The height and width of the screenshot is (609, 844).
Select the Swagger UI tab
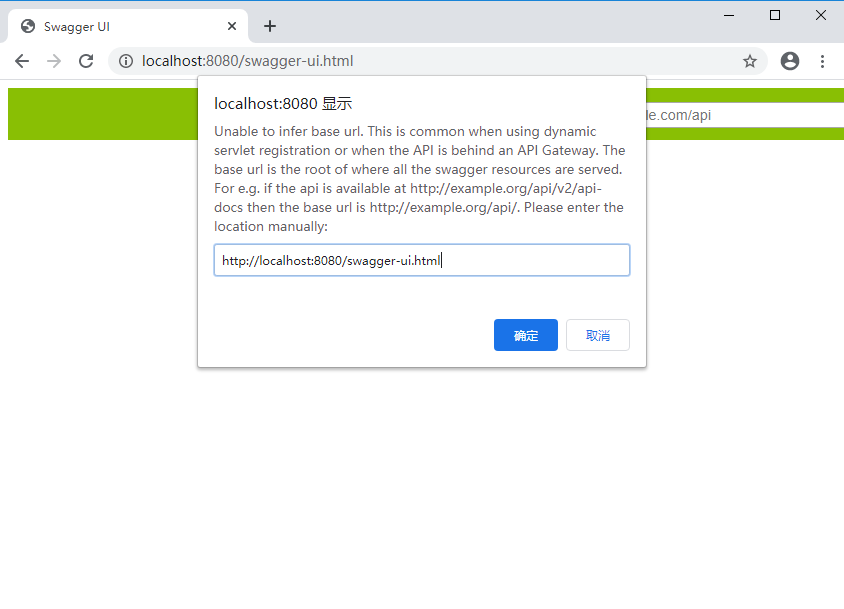(128, 26)
